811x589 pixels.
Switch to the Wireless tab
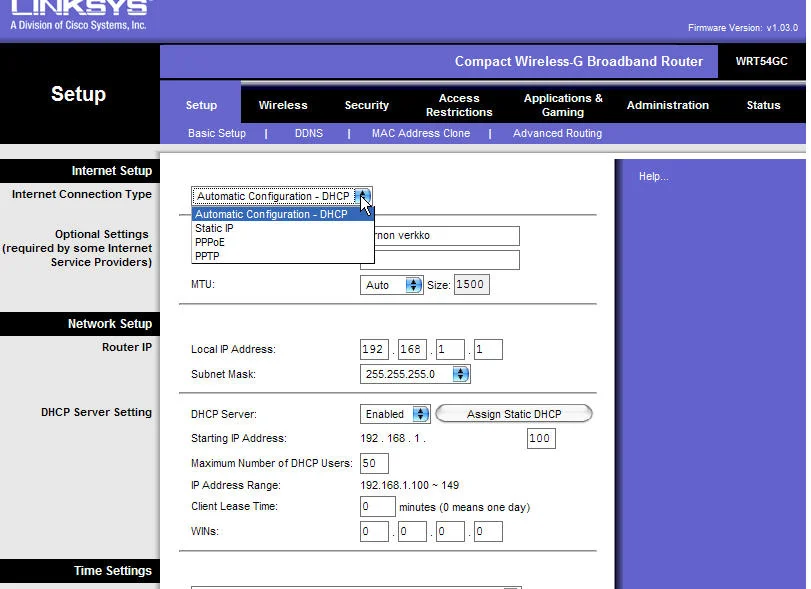point(283,105)
